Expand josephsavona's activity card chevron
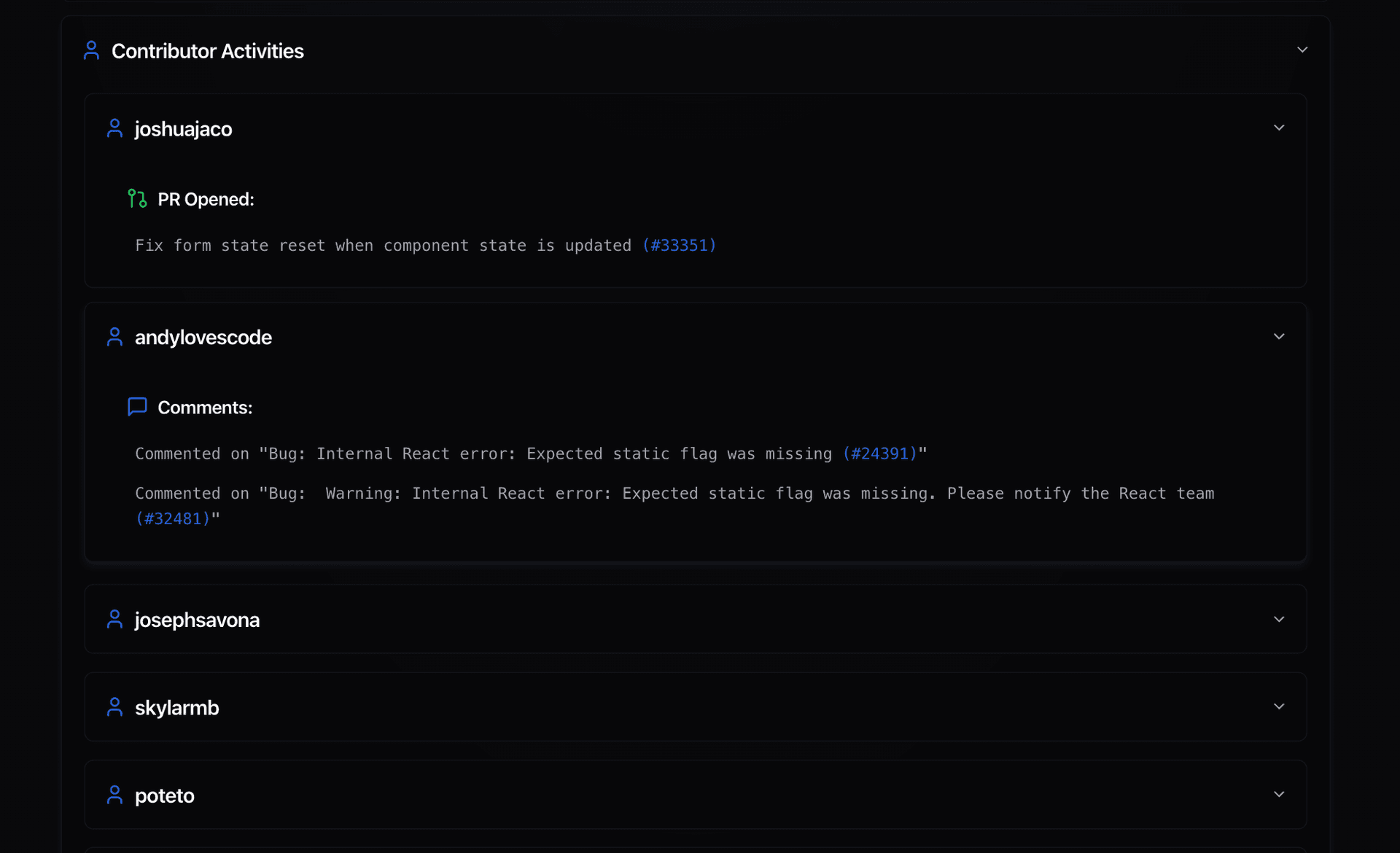This screenshot has width=1400, height=853. 1279,619
